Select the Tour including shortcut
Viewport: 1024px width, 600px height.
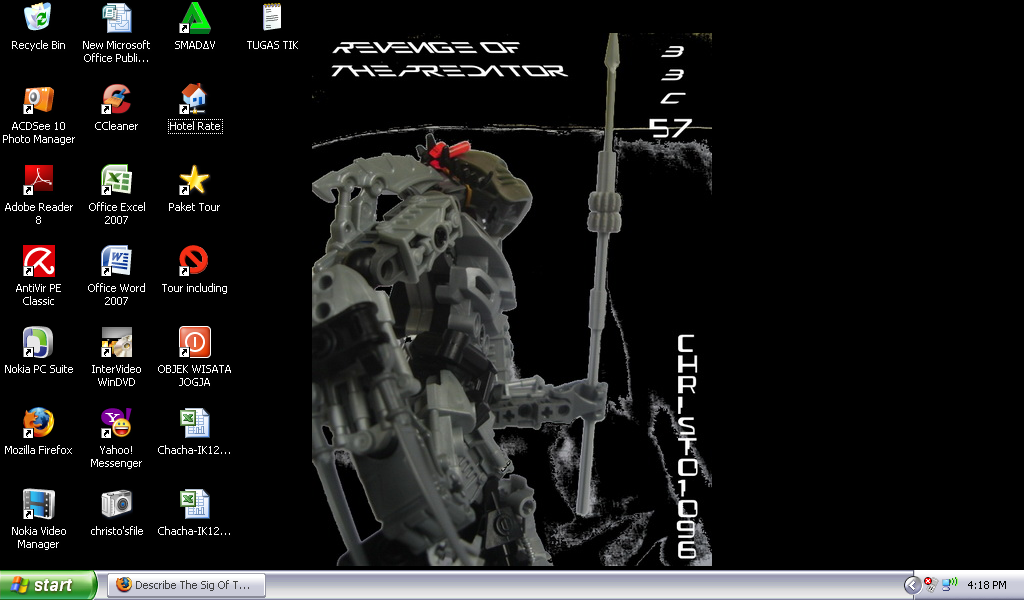pos(194,262)
